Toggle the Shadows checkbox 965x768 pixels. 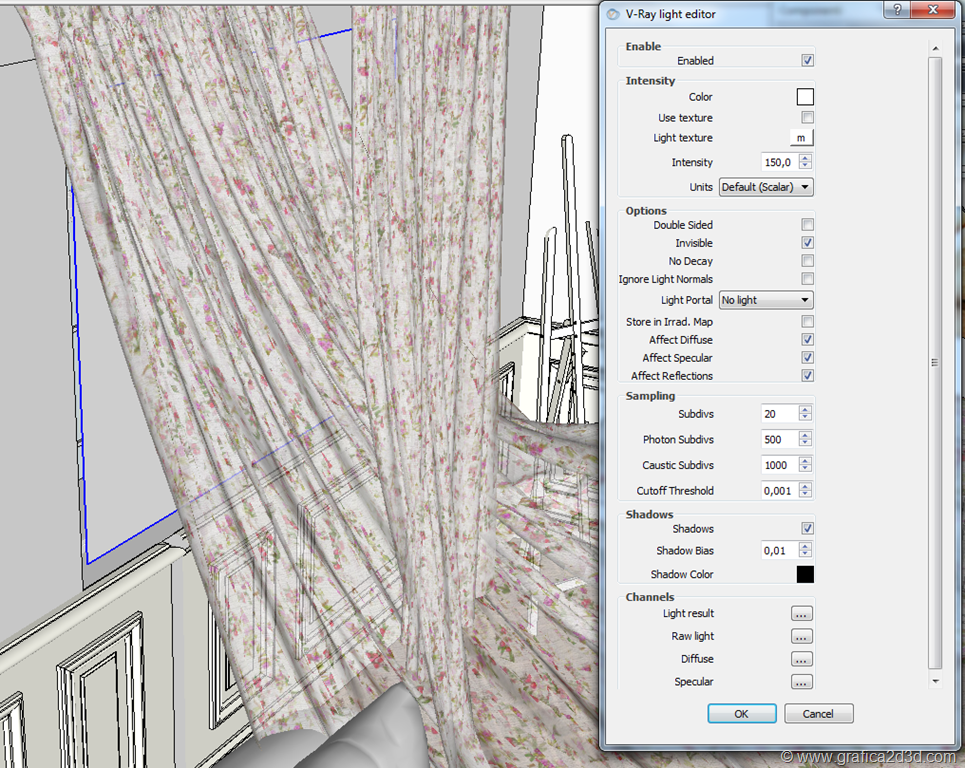click(808, 529)
